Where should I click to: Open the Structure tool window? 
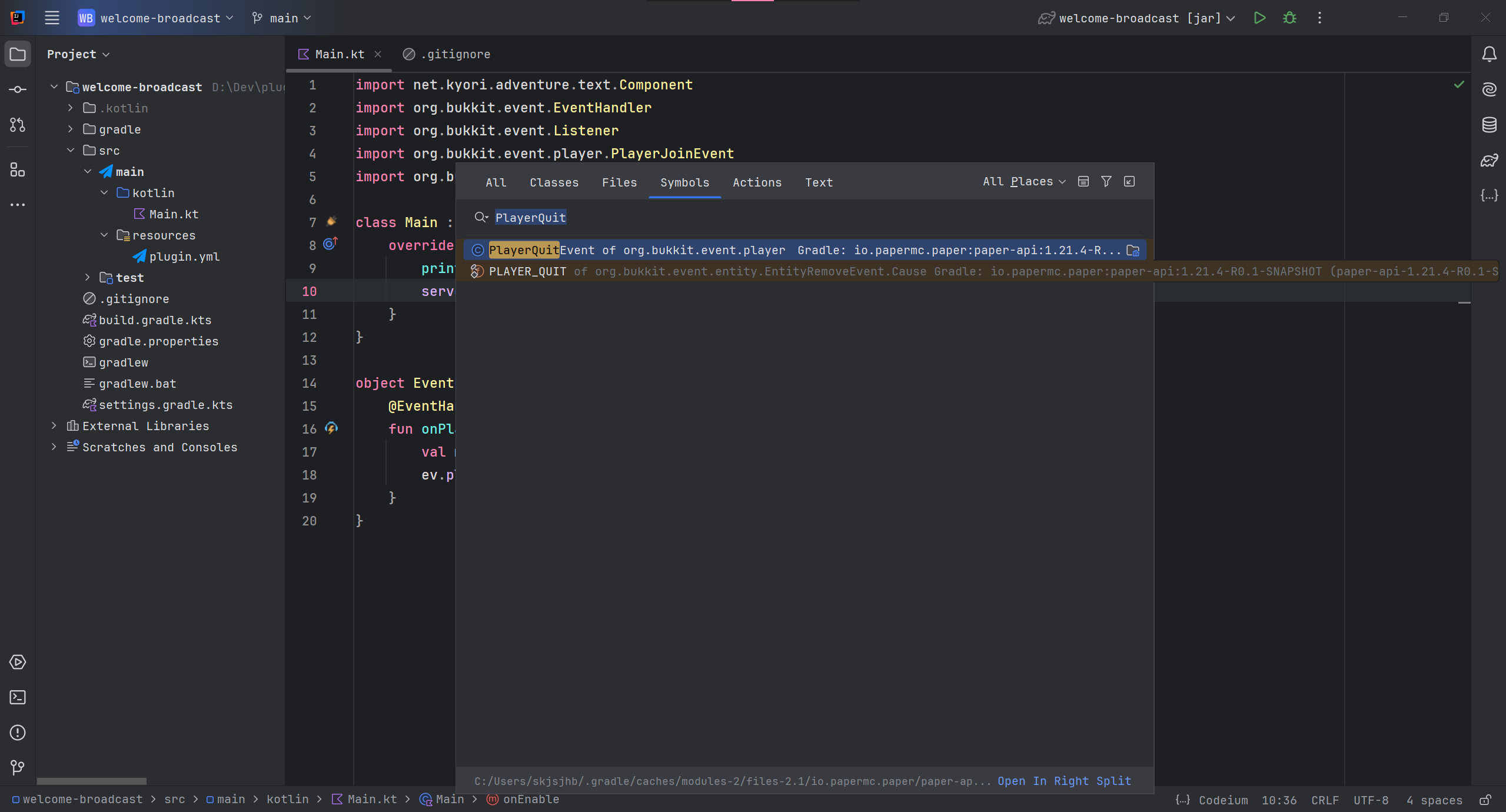coord(18,170)
